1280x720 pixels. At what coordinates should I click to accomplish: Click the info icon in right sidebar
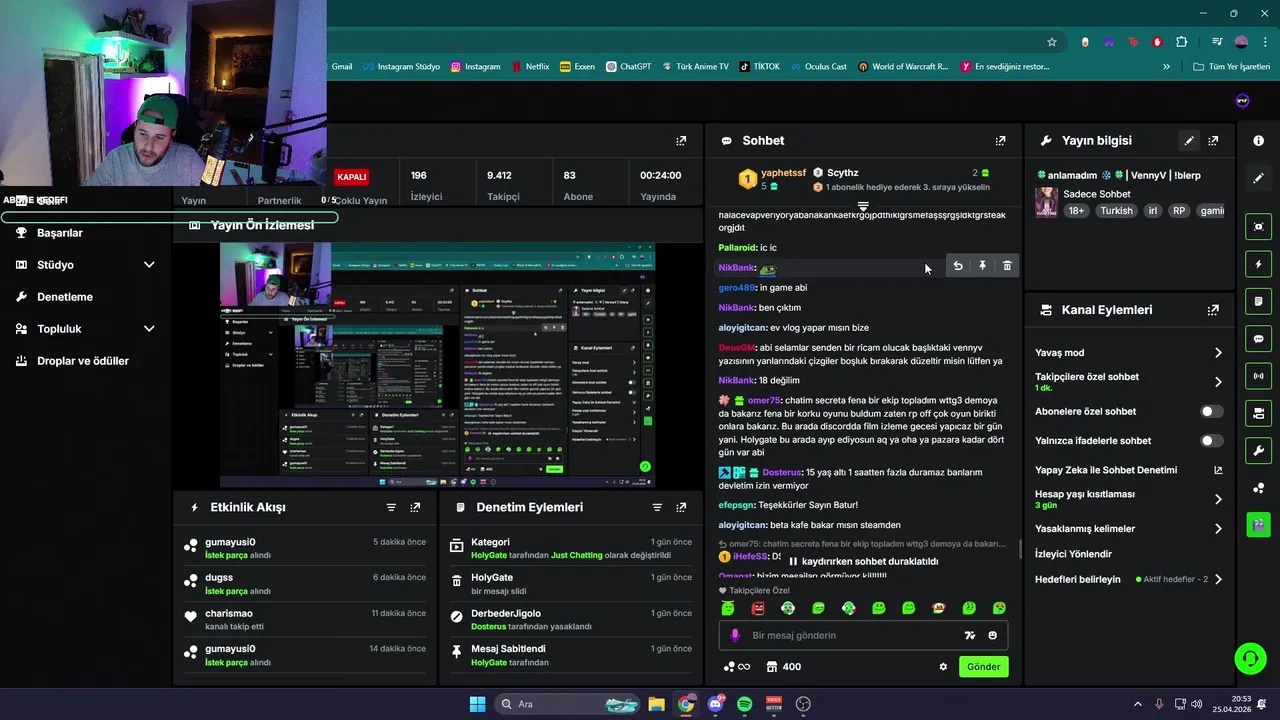tap(1258, 141)
